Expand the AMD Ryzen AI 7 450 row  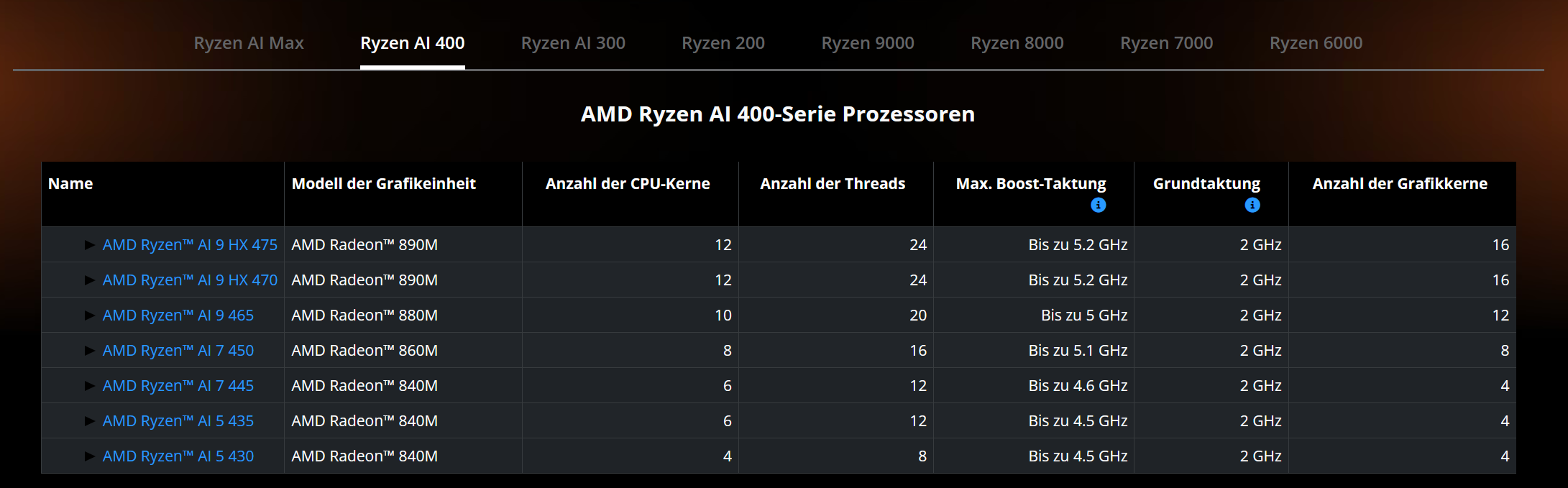[90, 351]
